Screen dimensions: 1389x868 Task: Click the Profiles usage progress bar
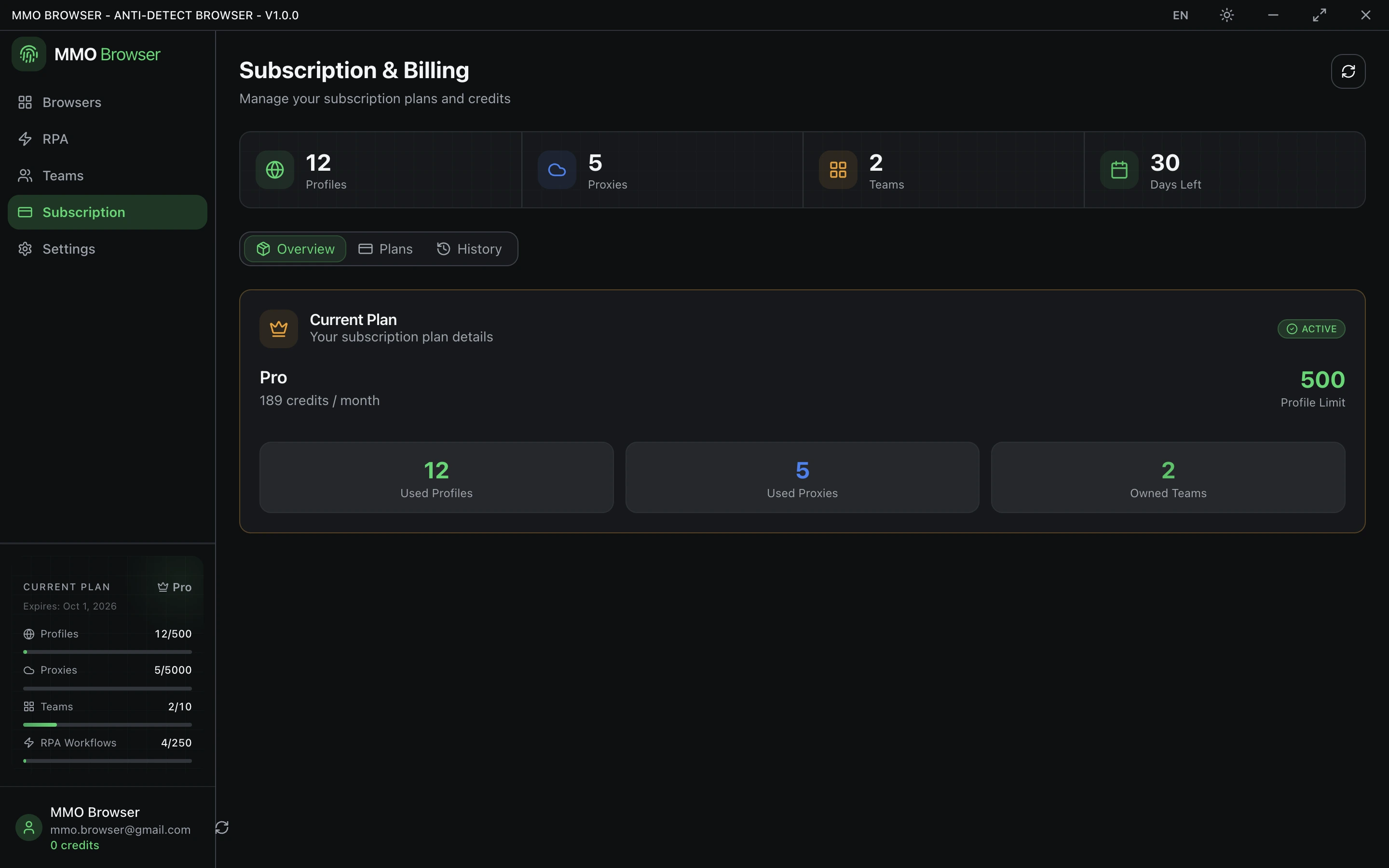click(x=108, y=652)
